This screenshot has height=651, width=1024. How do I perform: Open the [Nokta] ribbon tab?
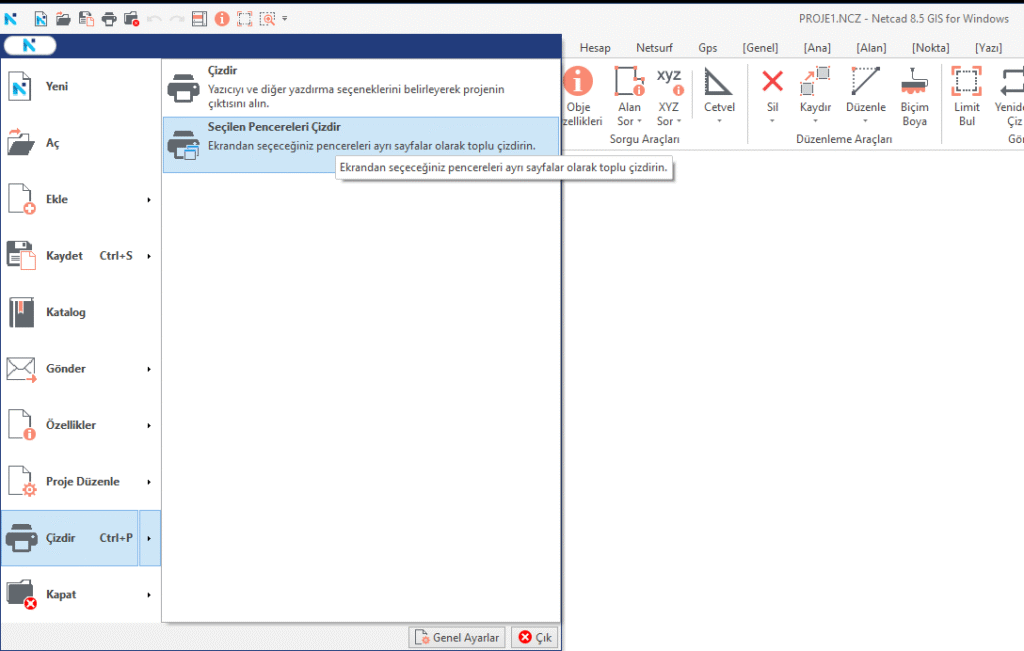[x=931, y=48]
